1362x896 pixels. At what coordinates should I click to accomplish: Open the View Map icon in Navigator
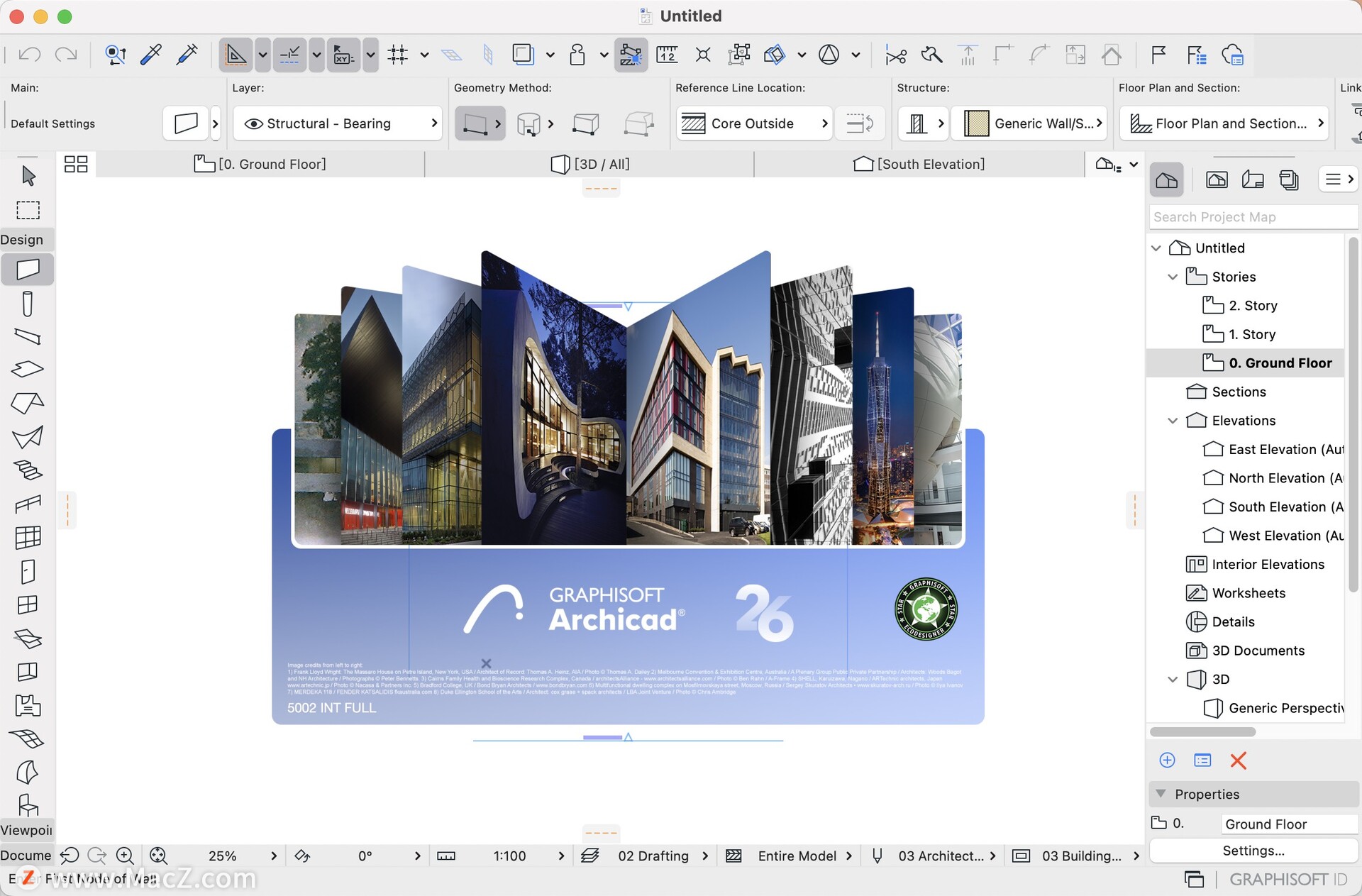pos(1217,179)
